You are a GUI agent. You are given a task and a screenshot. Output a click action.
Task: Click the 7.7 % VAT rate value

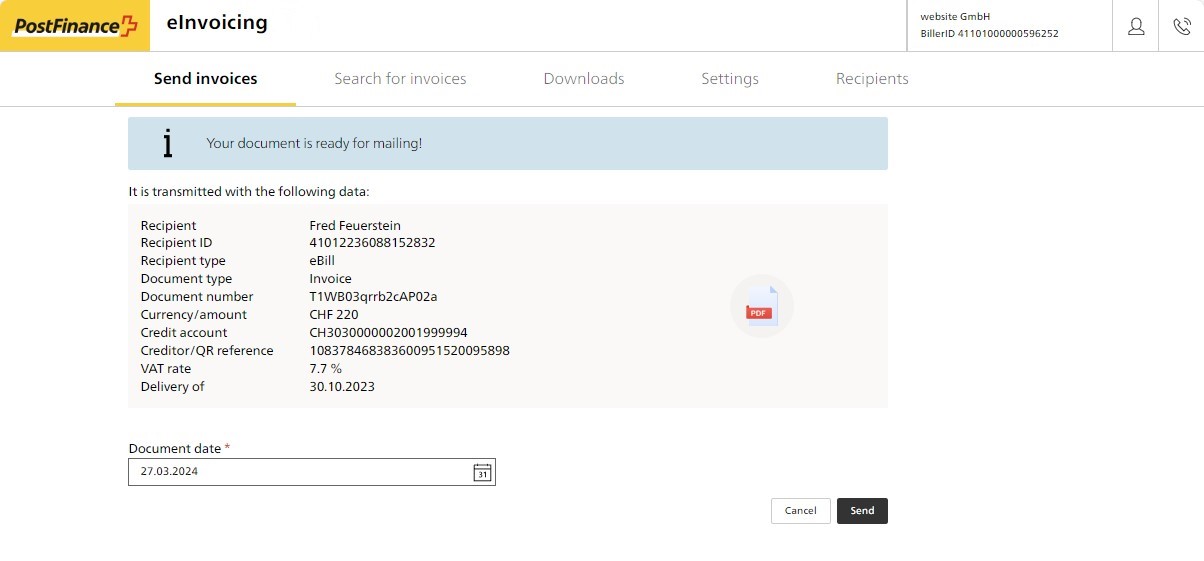pyautogui.click(x=326, y=369)
